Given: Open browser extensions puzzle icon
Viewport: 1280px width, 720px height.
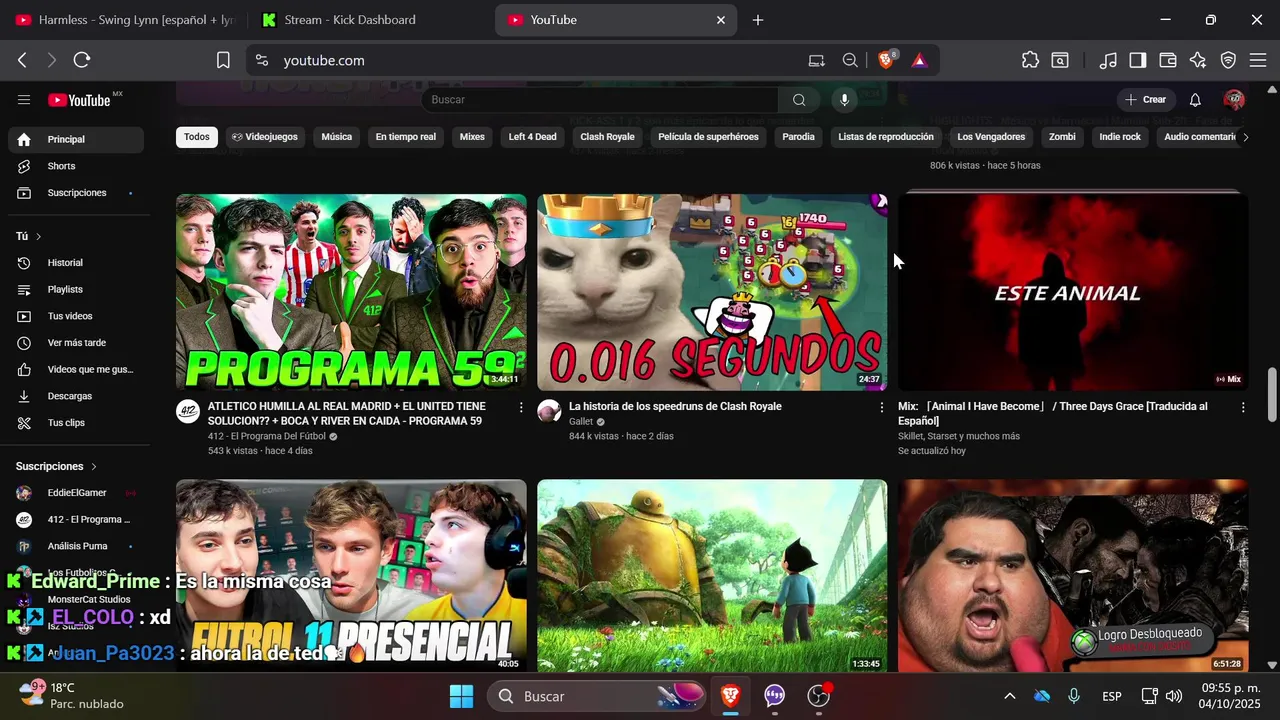Looking at the screenshot, I should 1030,60.
